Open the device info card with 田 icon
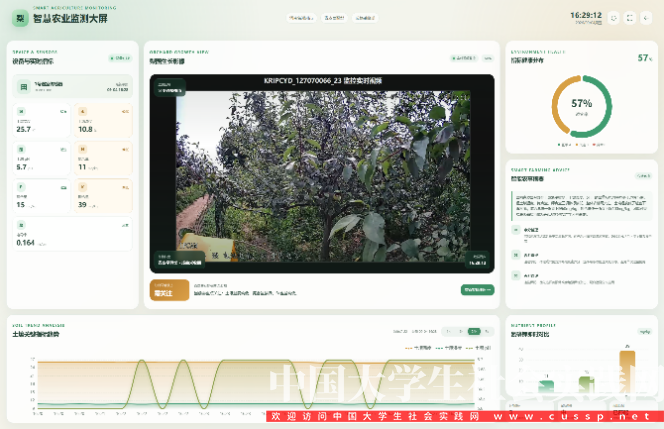 coord(72,86)
